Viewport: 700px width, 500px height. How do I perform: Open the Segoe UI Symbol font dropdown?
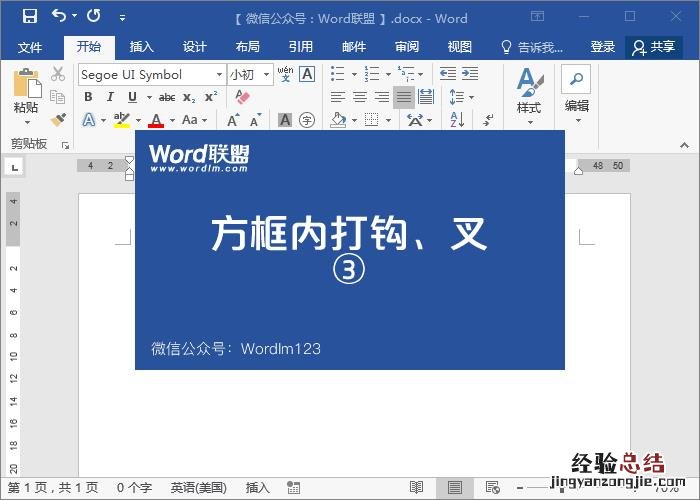click(219, 75)
